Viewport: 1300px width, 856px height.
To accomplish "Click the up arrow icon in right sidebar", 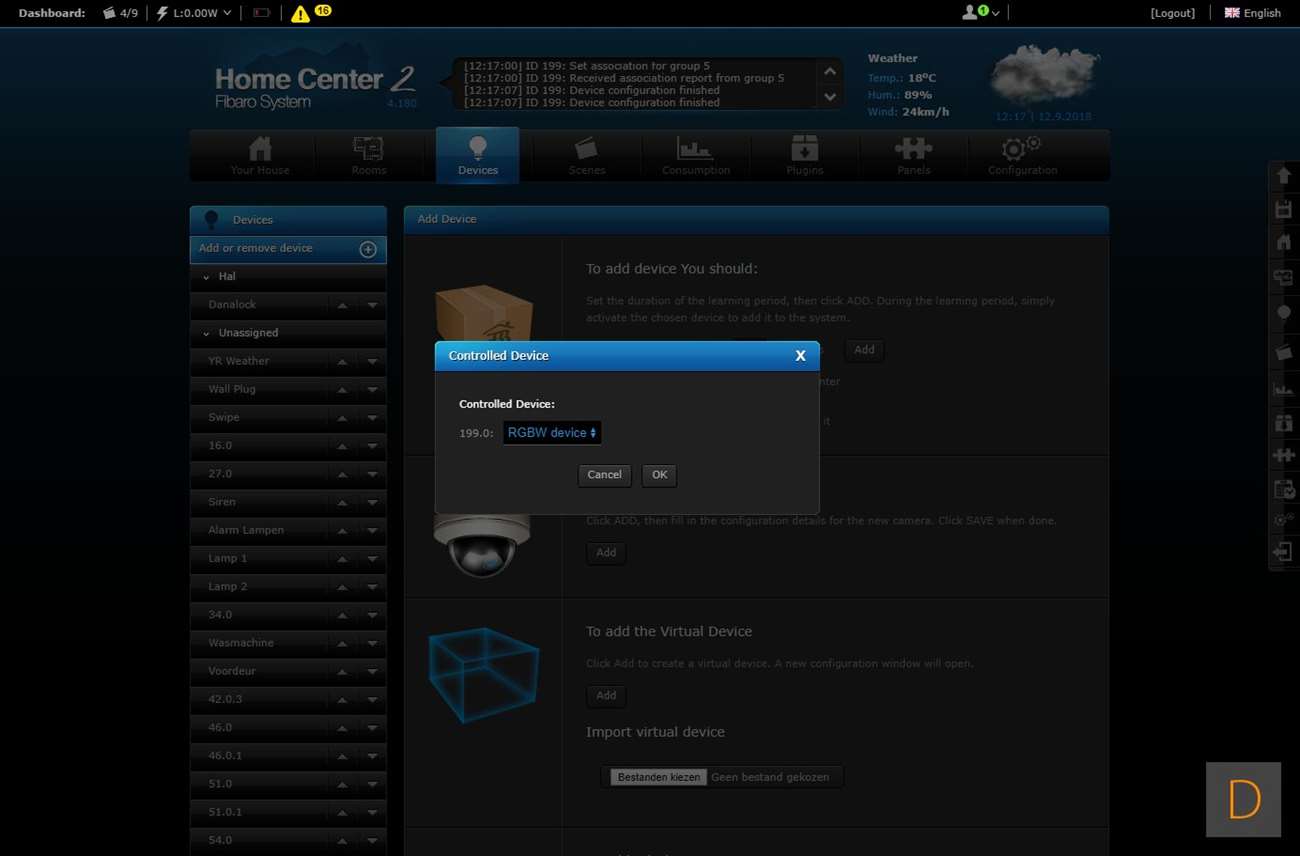I will click(x=1284, y=176).
